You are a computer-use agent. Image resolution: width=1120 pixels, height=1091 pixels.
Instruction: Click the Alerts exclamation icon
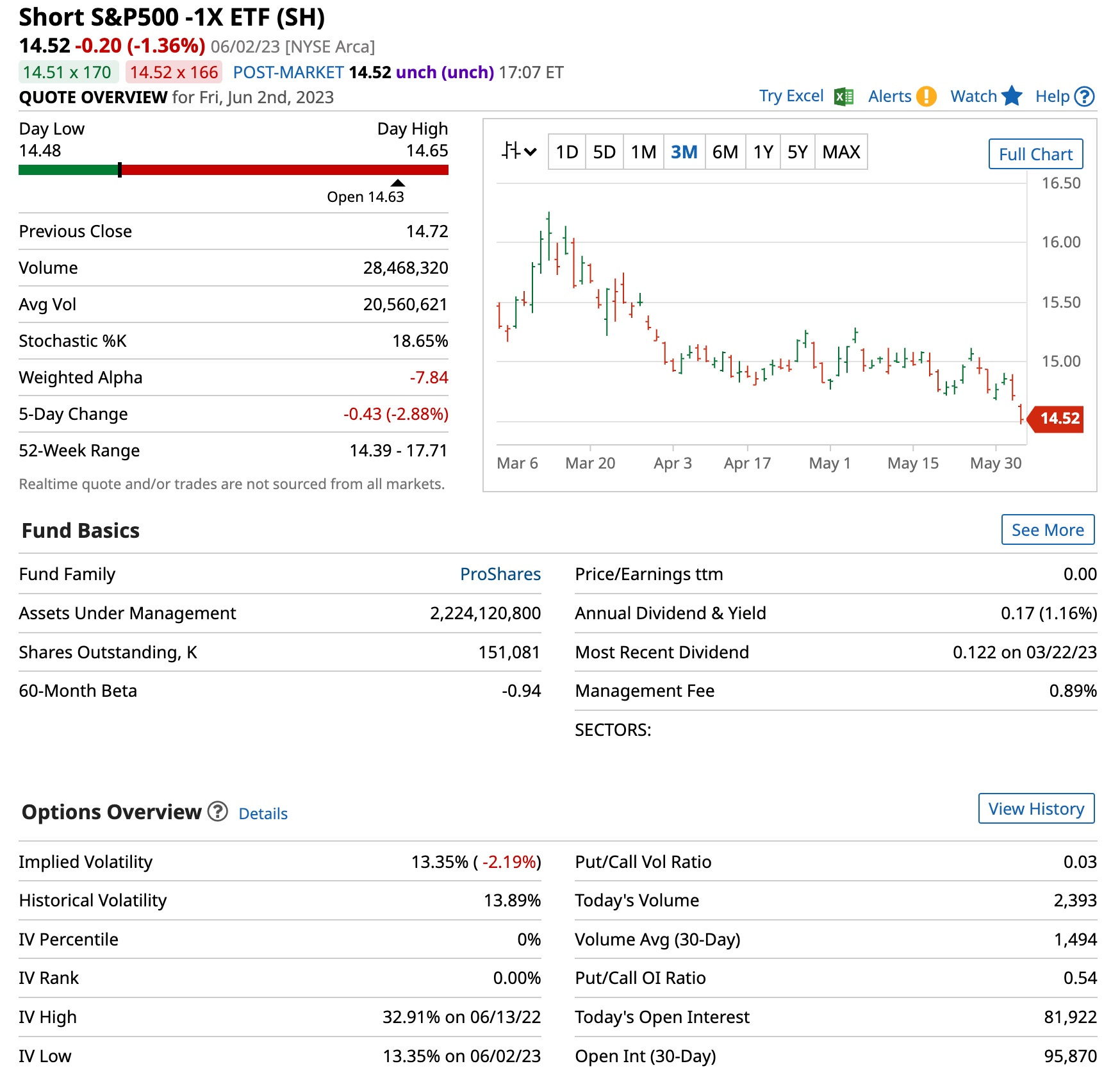click(926, 97)
